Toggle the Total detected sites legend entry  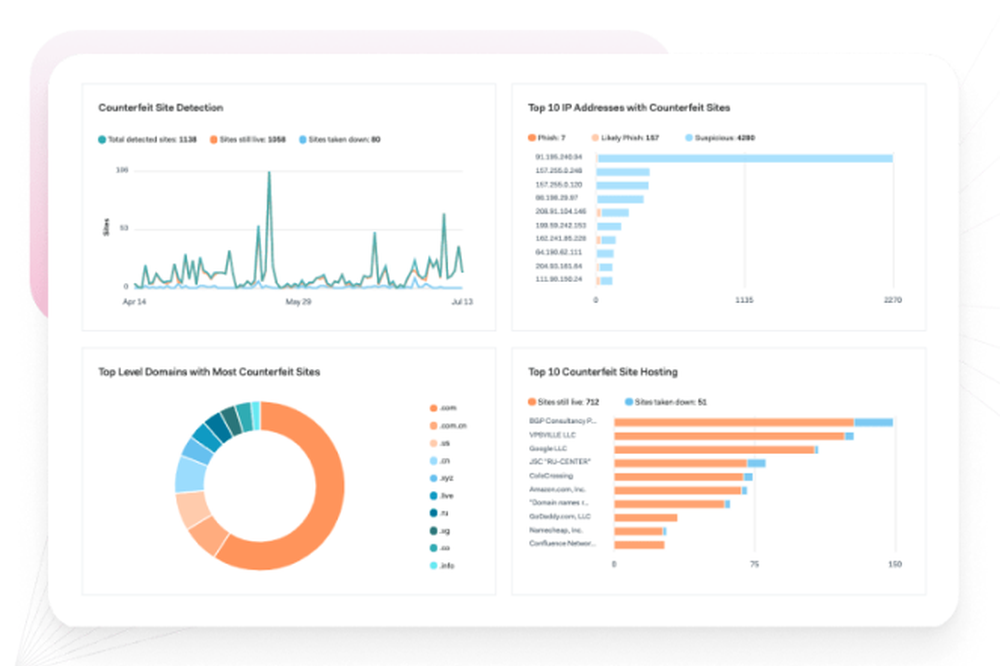pyautogui.click(x=147, y=140)
